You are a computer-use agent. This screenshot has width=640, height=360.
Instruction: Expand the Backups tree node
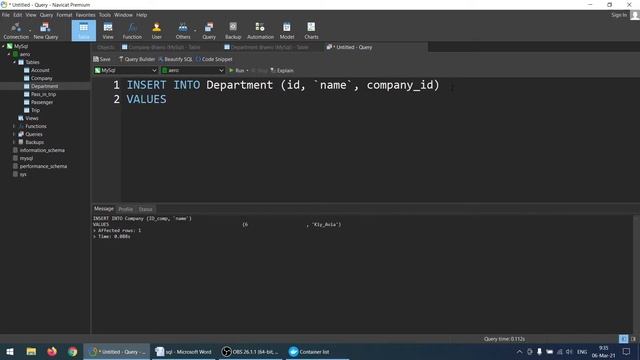pos(14,142)
